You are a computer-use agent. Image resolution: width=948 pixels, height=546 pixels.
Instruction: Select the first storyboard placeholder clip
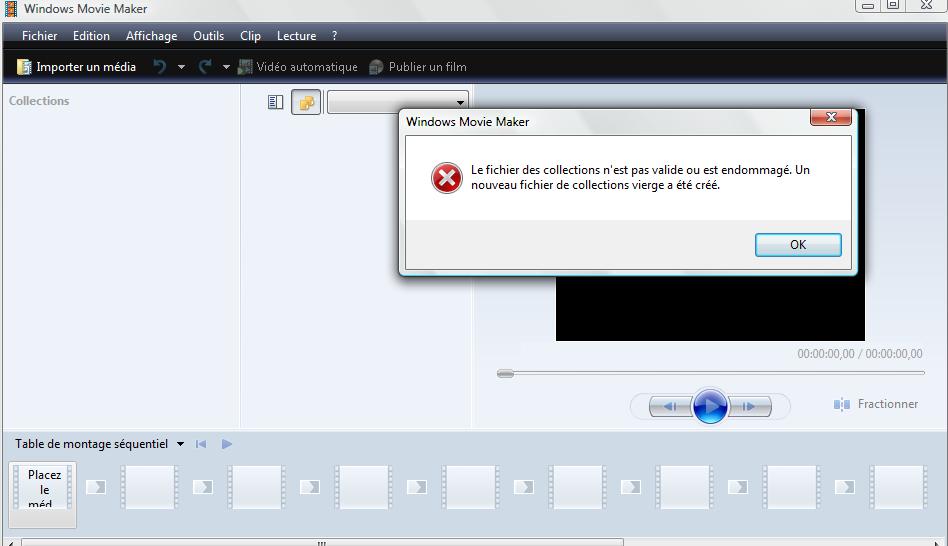(44, 488)
